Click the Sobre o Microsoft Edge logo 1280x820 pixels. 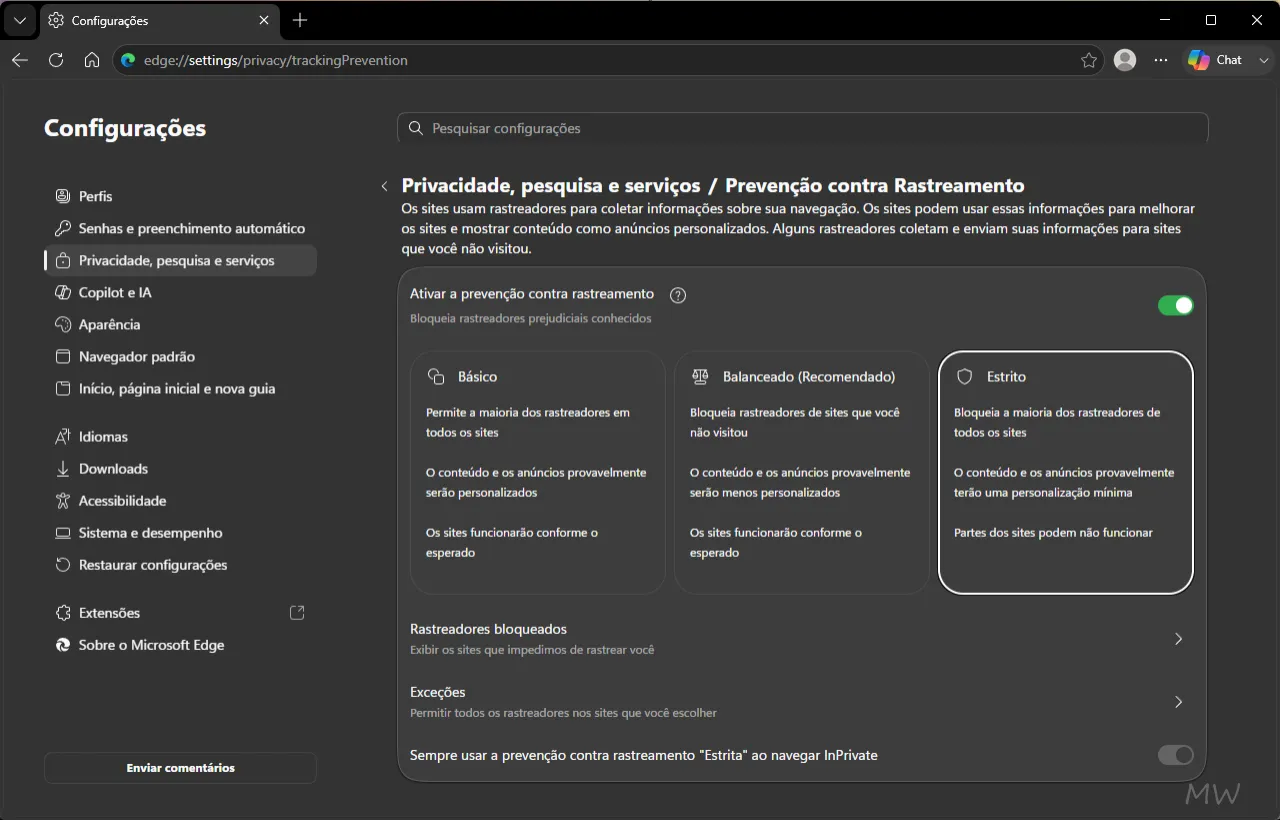tap(63, 645)
